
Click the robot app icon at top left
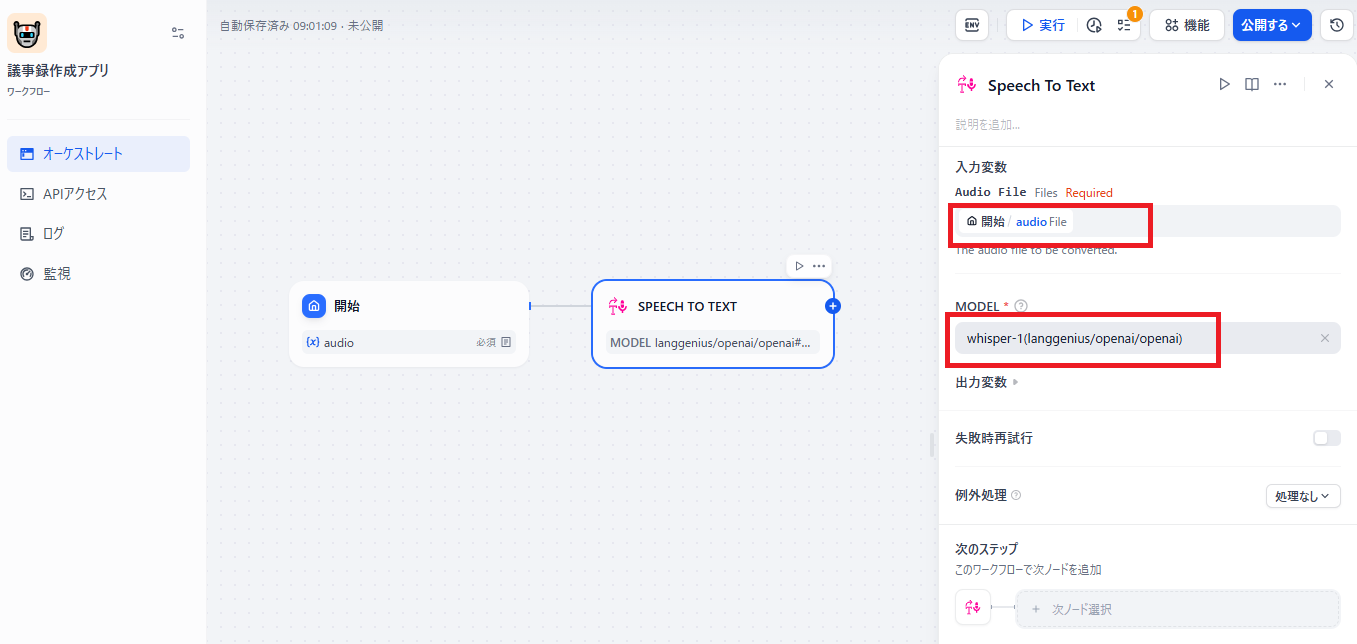(25, 32)
